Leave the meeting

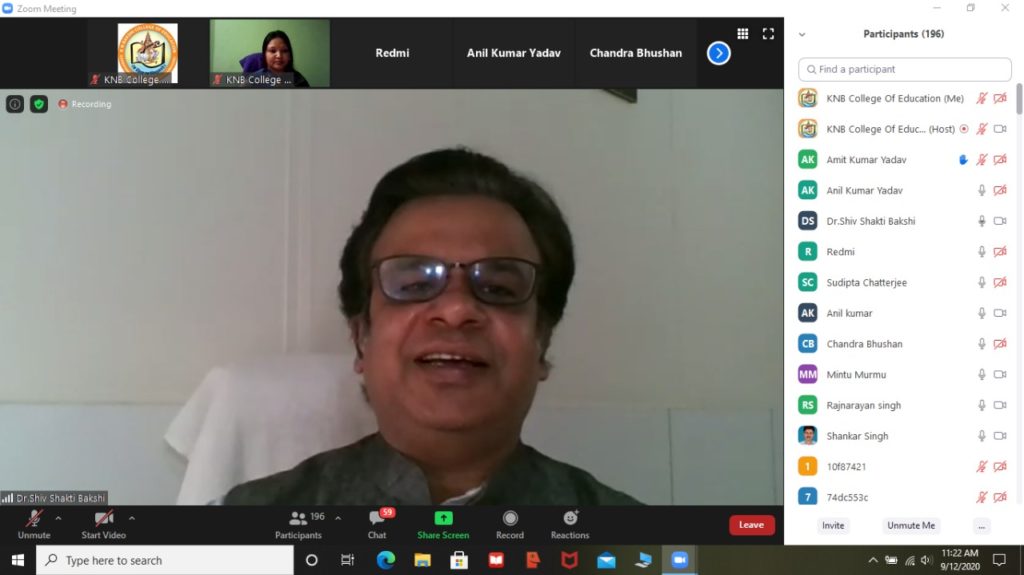[752, 525]
